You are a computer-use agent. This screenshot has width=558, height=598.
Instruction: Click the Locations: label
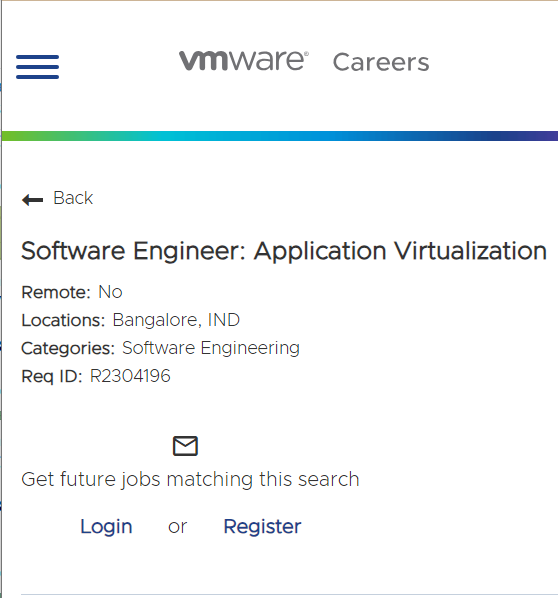(x=63, y=320)
